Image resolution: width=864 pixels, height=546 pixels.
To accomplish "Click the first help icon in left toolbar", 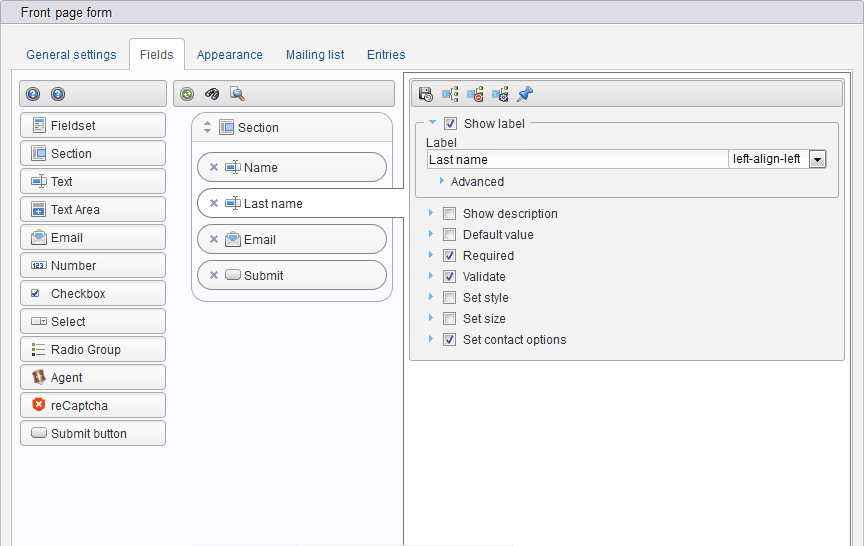I will pos(33,94).
